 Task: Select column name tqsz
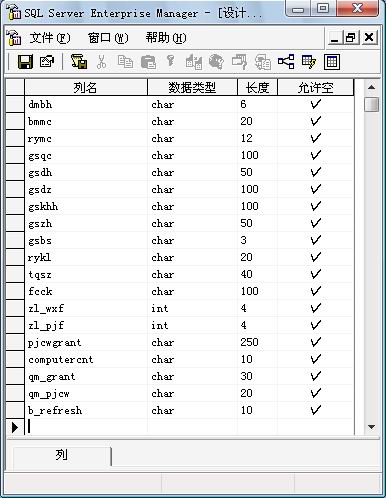[40, 275]
